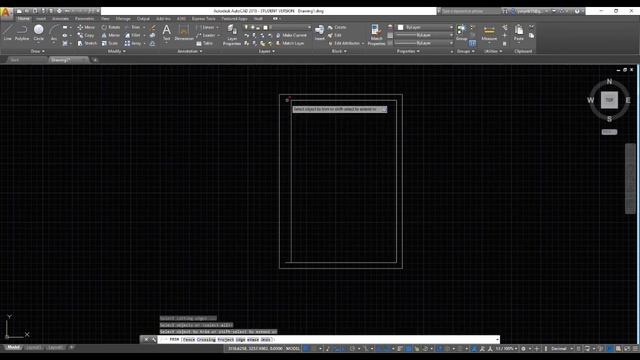Open the Home ribbon tab

coord(23,19)
